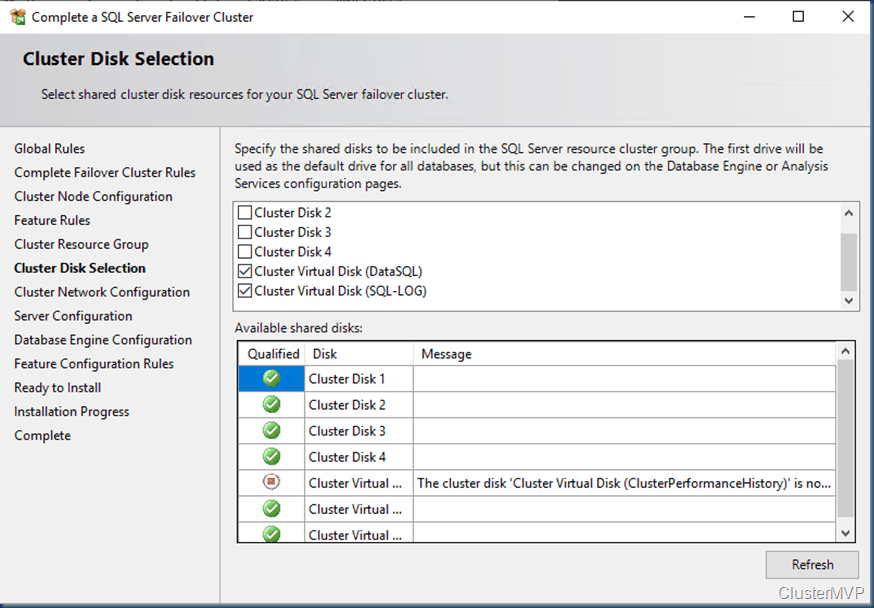Select Global Rules step in sidebar
The image size is (874, 608).
click(50, 149)
